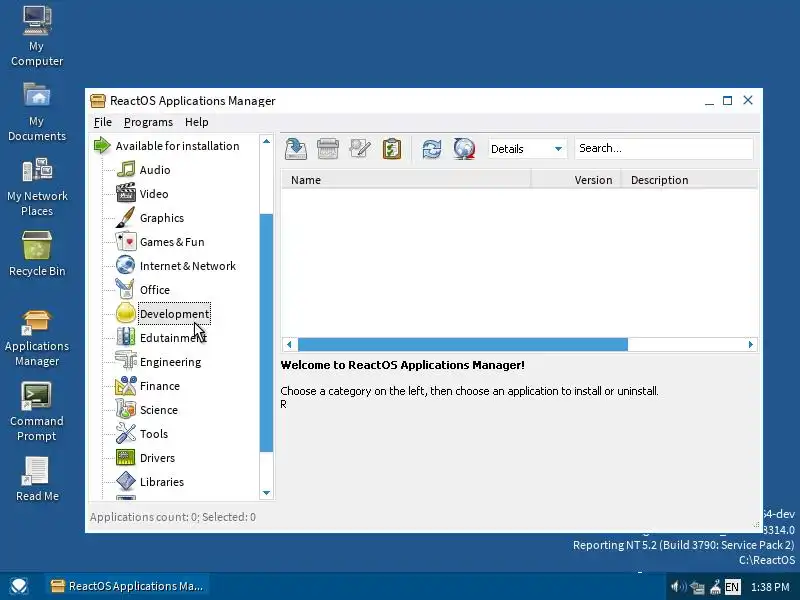The width and height of the screenshot is (800, 600).
Task: Click the category tree vertical scrollbar thumb
Action: coord(266,333)
